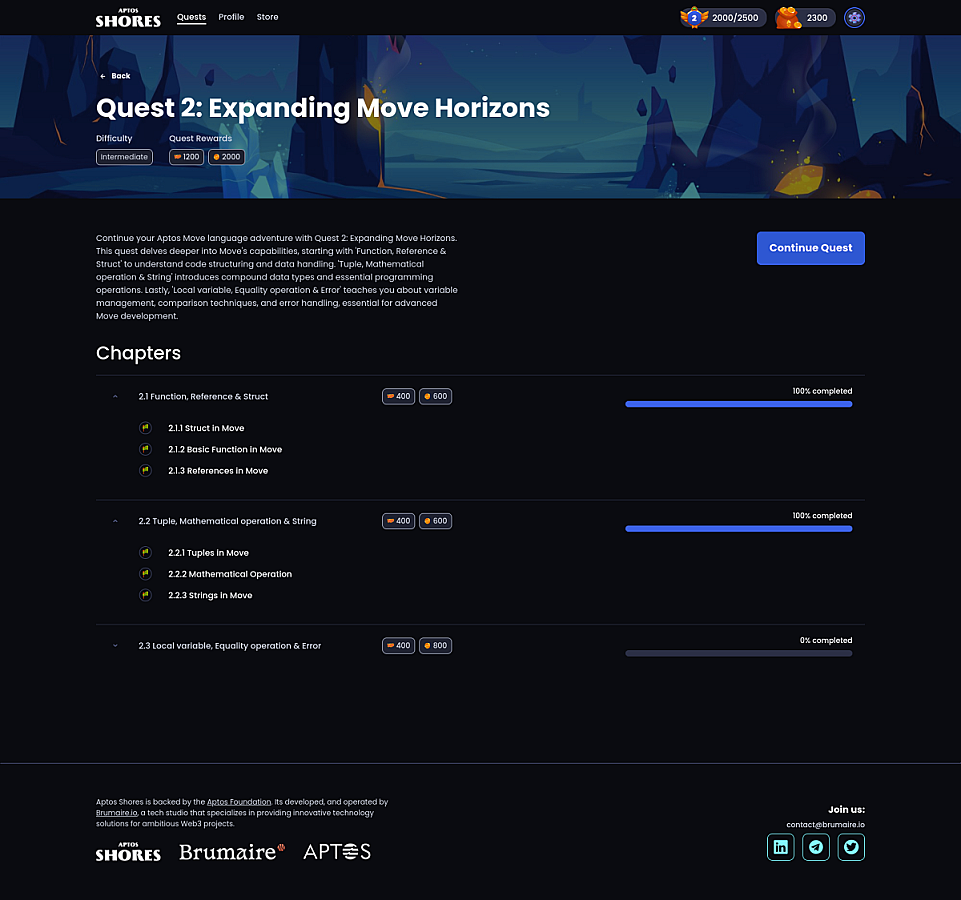
Task: Follow the Aptos Foundation link
Action: pos(239,802)
